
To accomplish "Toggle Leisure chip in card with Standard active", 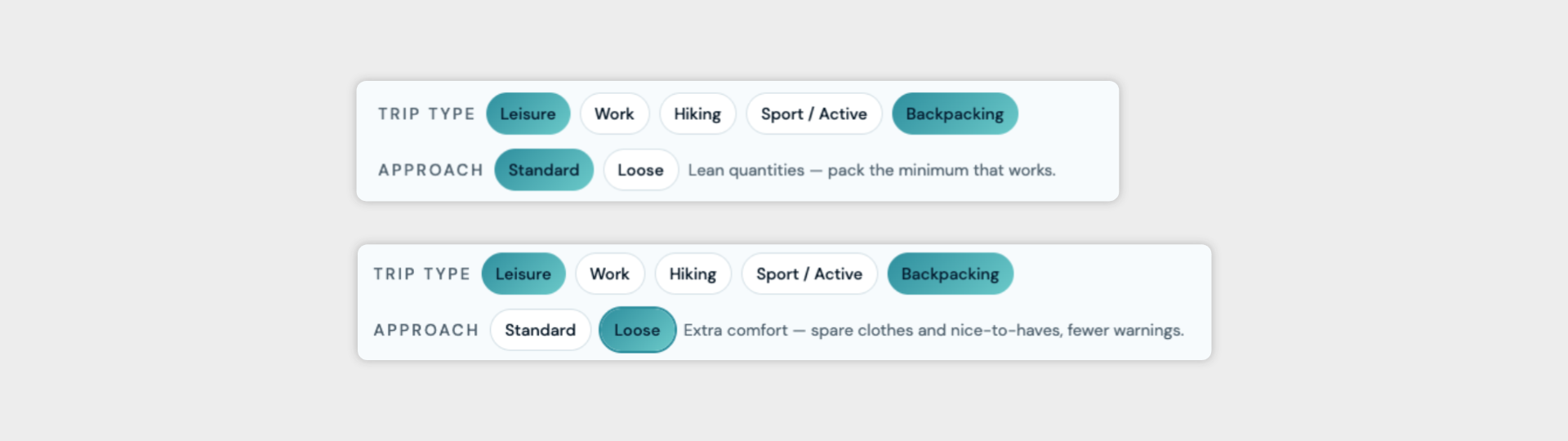I will (x=528, y=114).
